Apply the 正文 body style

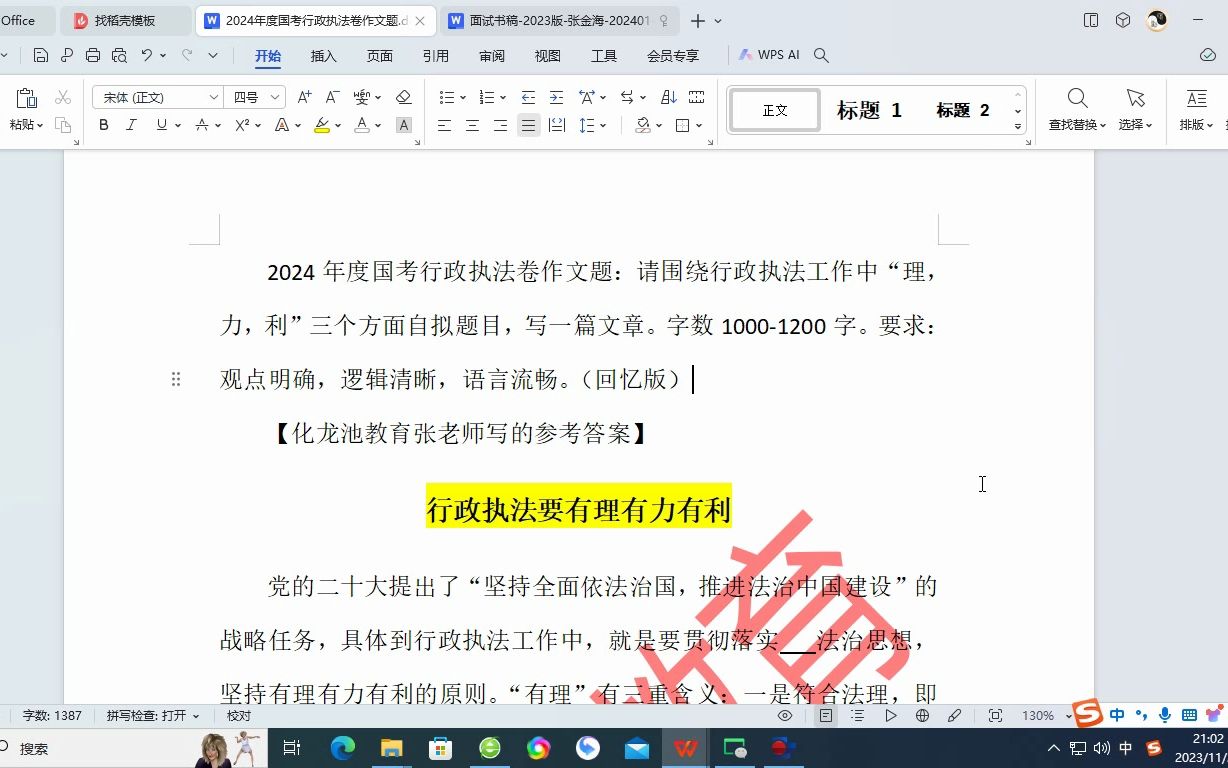pos(774,110)
